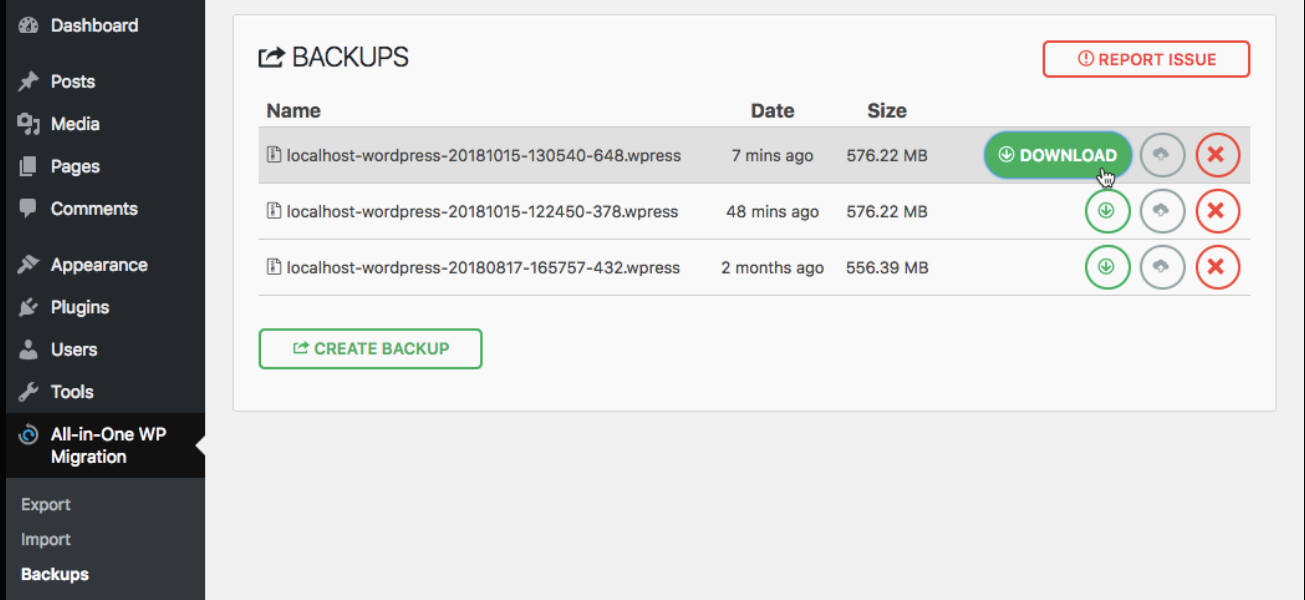Click the green DOWNLOAD button for backup 130540-648
Image resolution: width=1305 pixels, height=600 pixels.
[x=1058, y=155]
